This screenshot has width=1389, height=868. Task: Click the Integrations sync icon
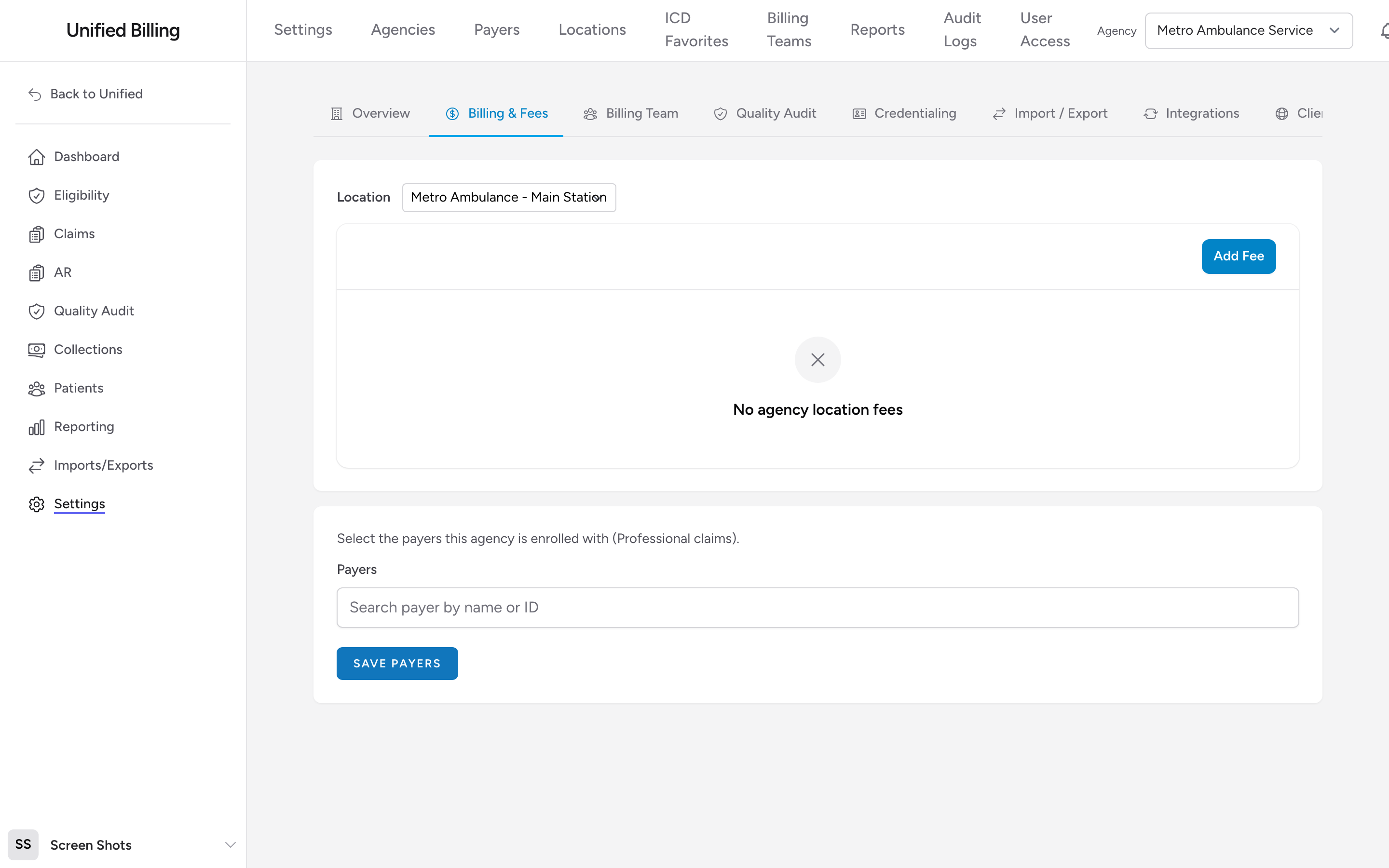pyautogui.click(x=1150, y=114)
